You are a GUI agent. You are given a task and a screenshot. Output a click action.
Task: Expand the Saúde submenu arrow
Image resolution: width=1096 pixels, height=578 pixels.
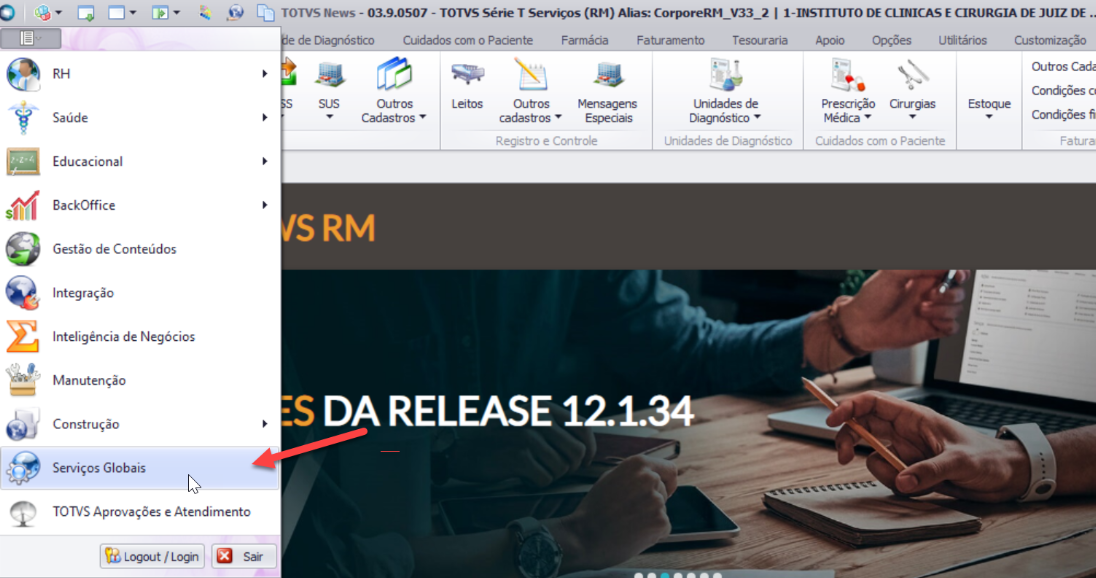pos(264,117)
